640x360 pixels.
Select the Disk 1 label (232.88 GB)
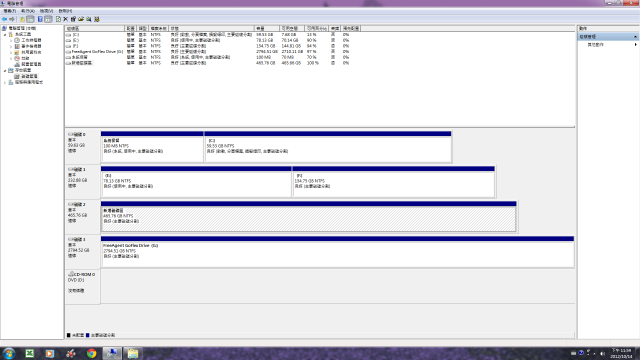(x=82, y=182)
